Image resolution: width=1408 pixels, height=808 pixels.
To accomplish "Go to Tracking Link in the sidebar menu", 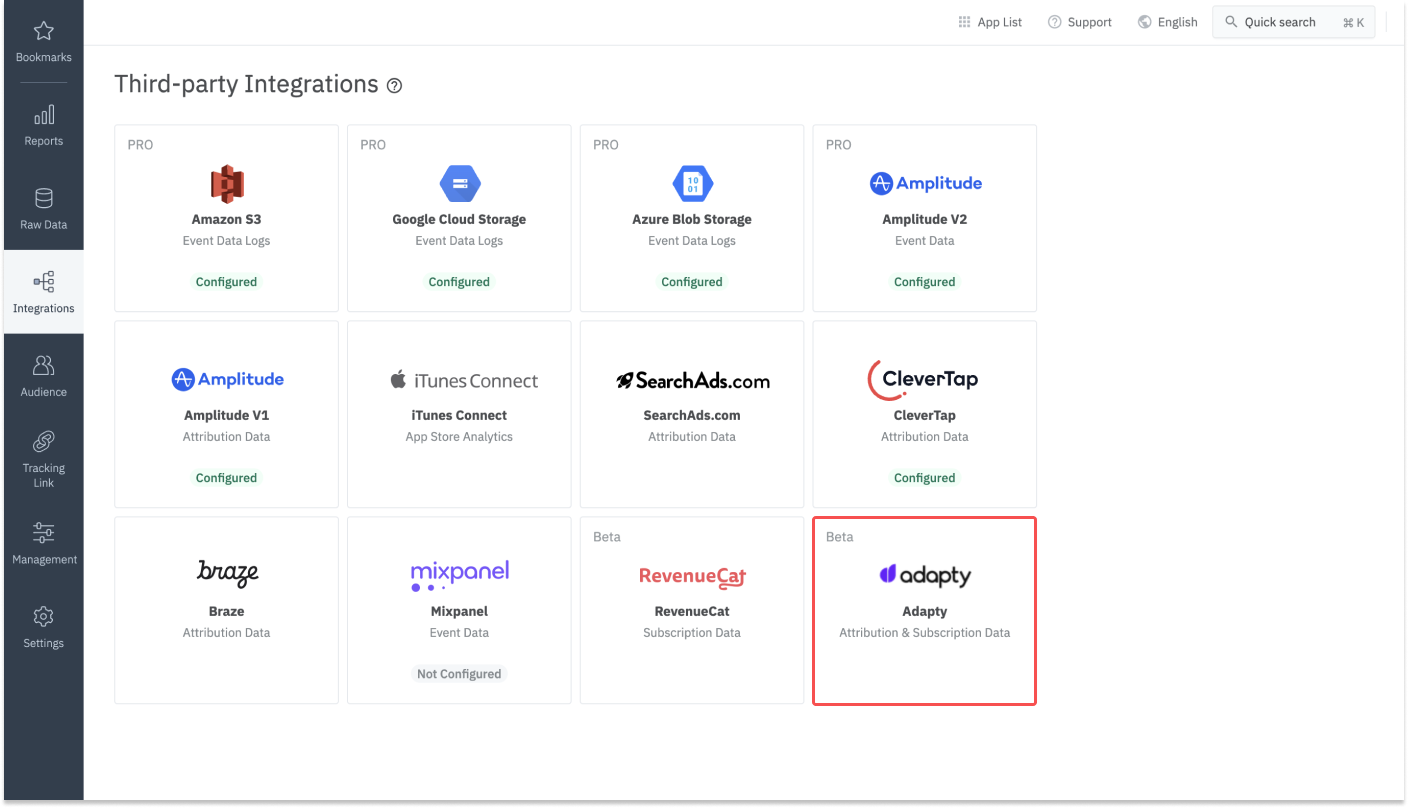I will click(x=44, y=460).
